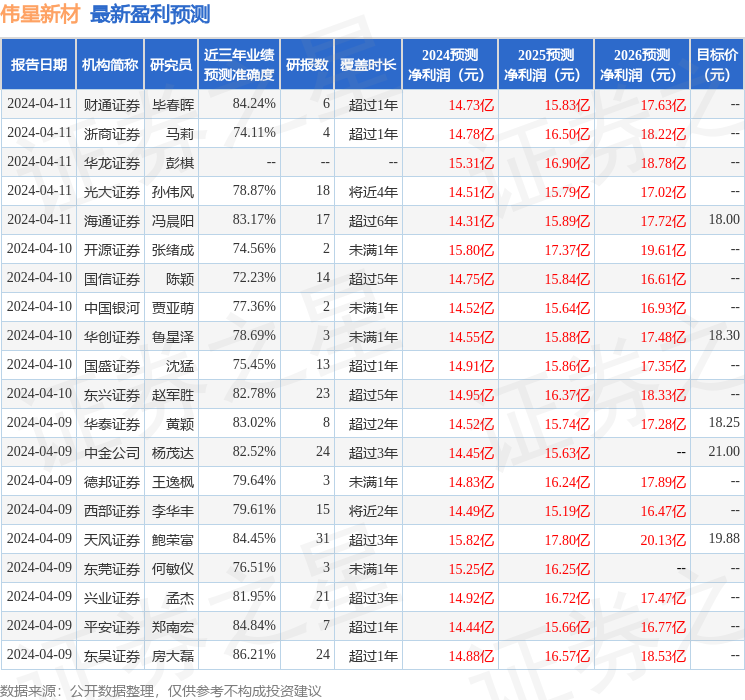The height and width of the screenshot is (700, 745).
Task: Select the 国信证券 institution cell
Action: click(x=112, y=278)
